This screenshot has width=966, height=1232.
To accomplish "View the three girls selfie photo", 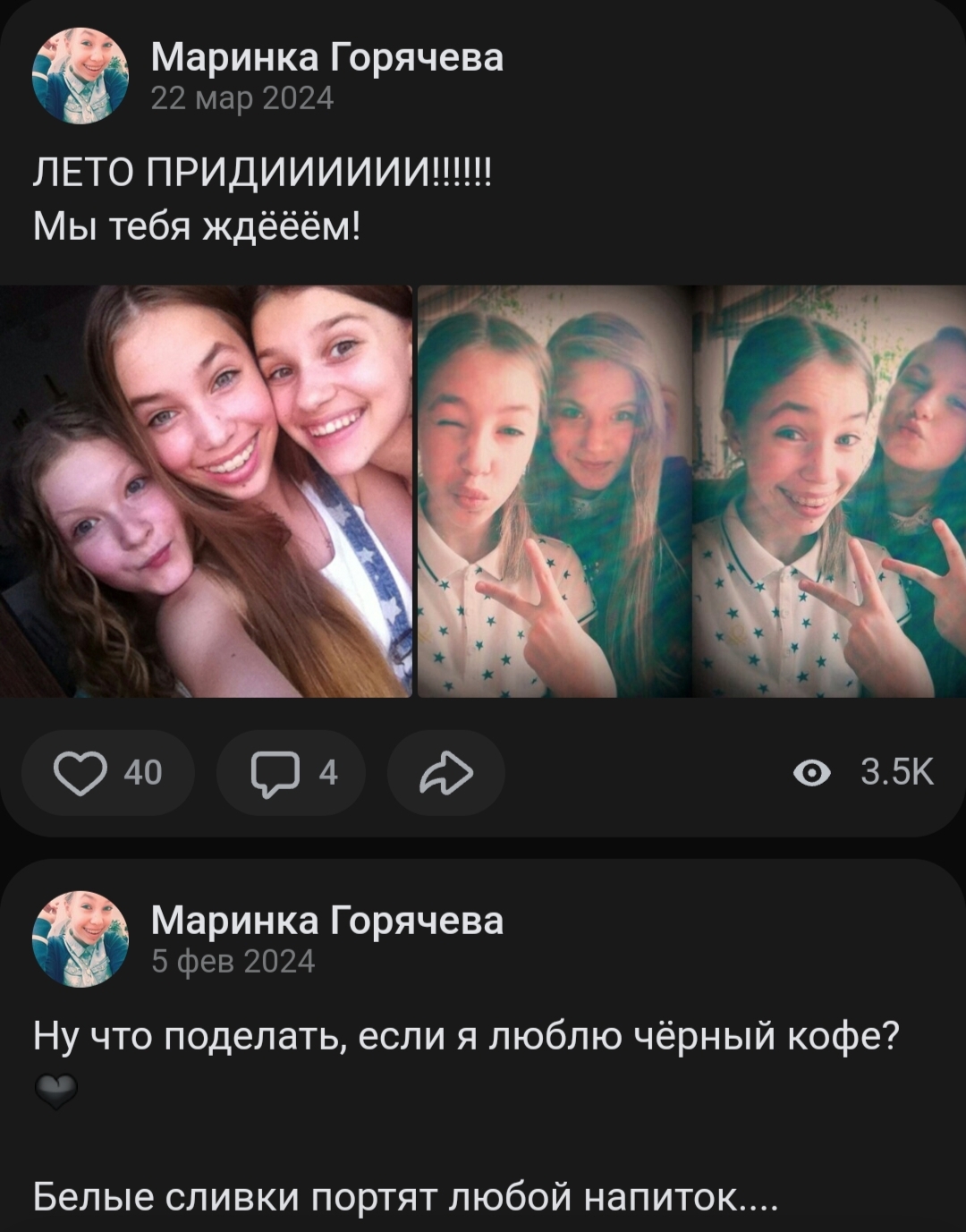I will click(x=206, y=491).
